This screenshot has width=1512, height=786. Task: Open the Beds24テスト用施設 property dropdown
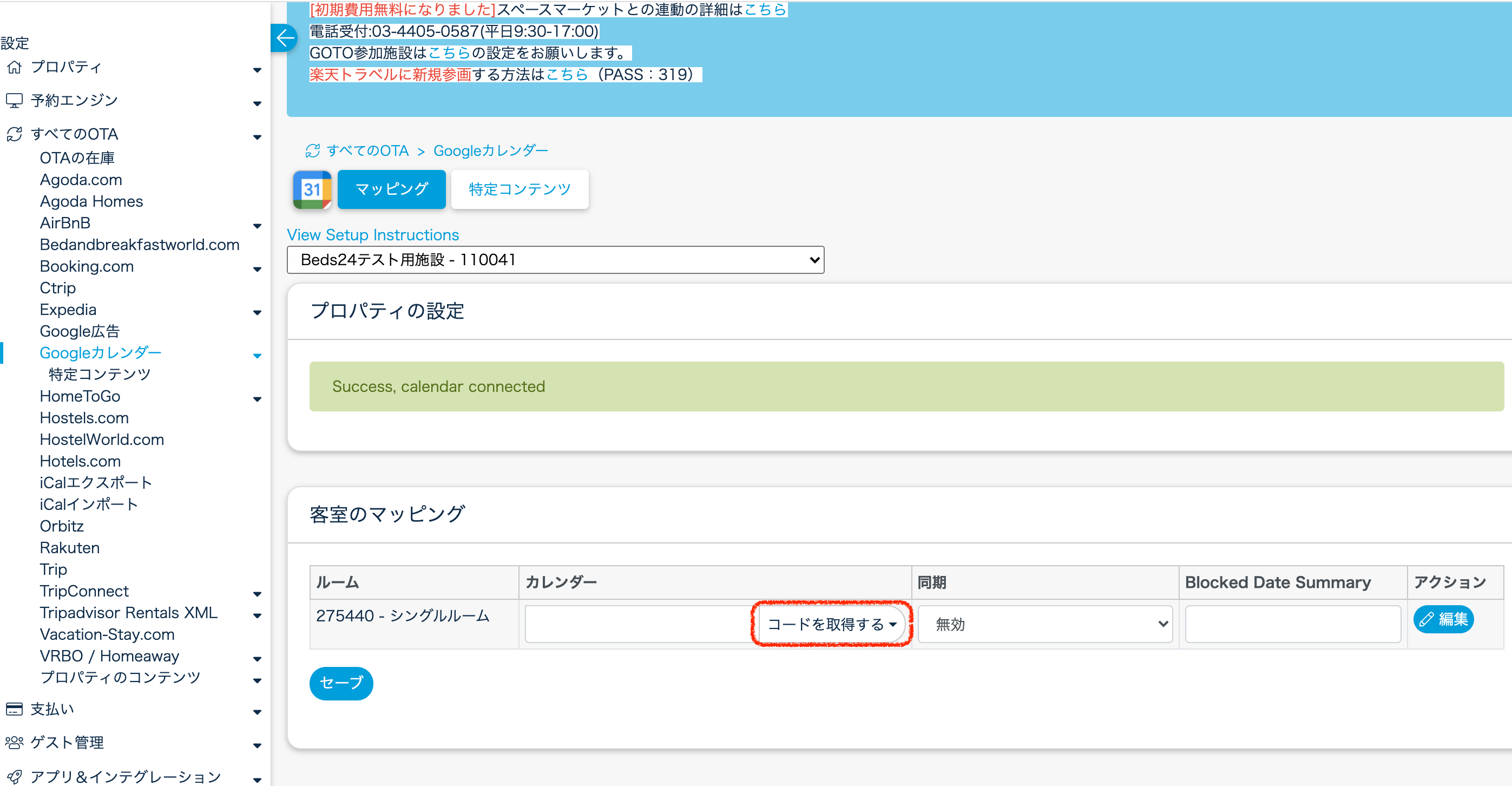(x=555, y=260)
